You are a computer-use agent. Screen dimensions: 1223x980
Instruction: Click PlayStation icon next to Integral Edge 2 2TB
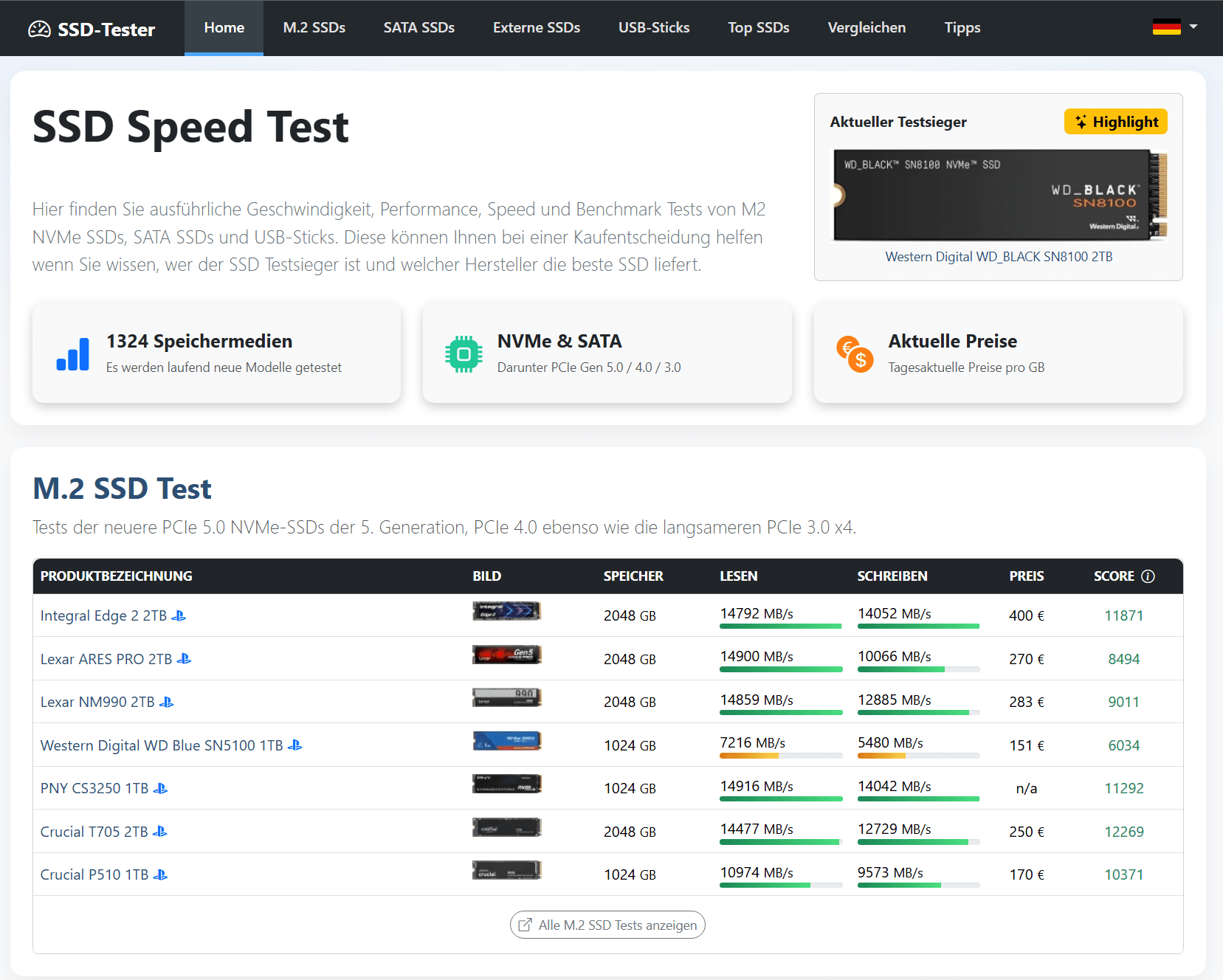[x=179, y=616]
